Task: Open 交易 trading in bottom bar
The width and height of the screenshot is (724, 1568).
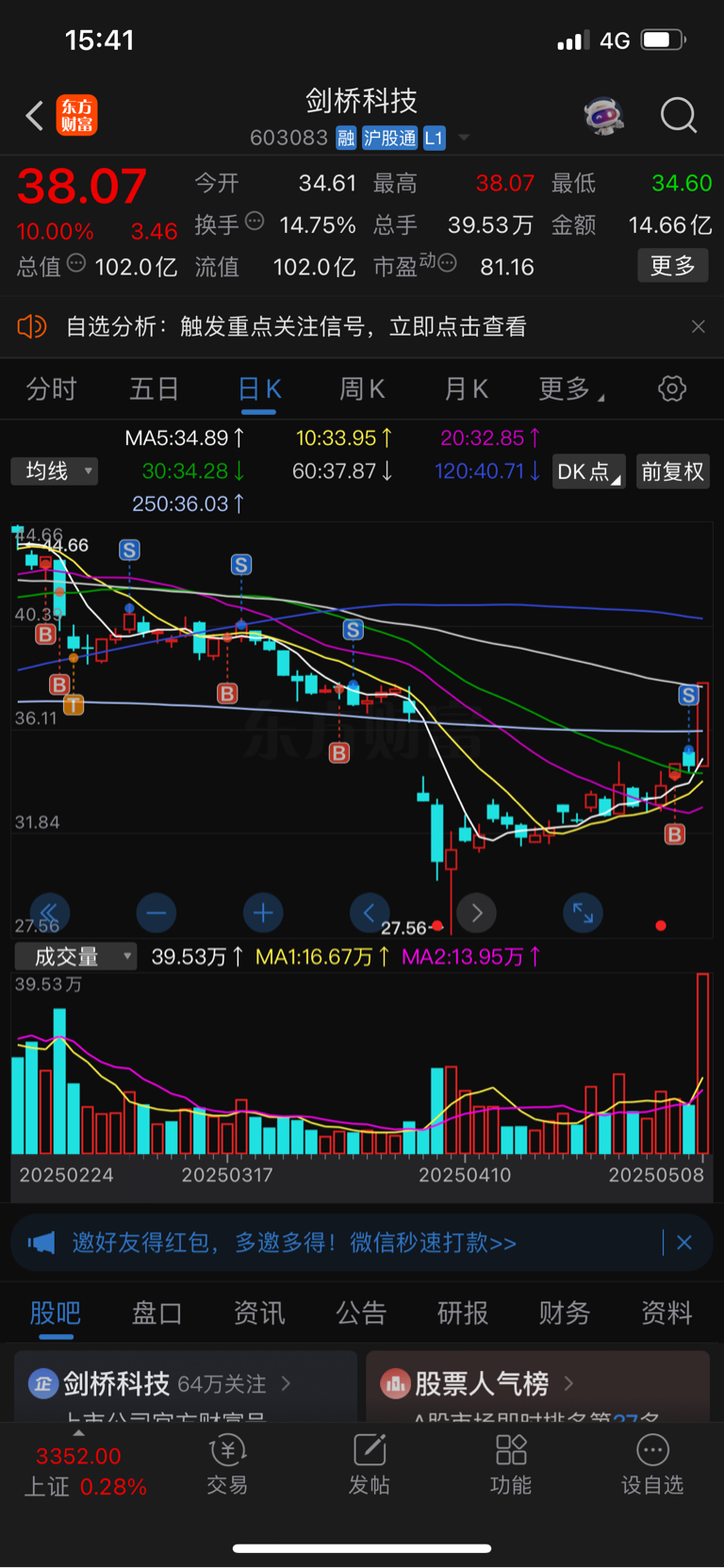Action: 227,1465
